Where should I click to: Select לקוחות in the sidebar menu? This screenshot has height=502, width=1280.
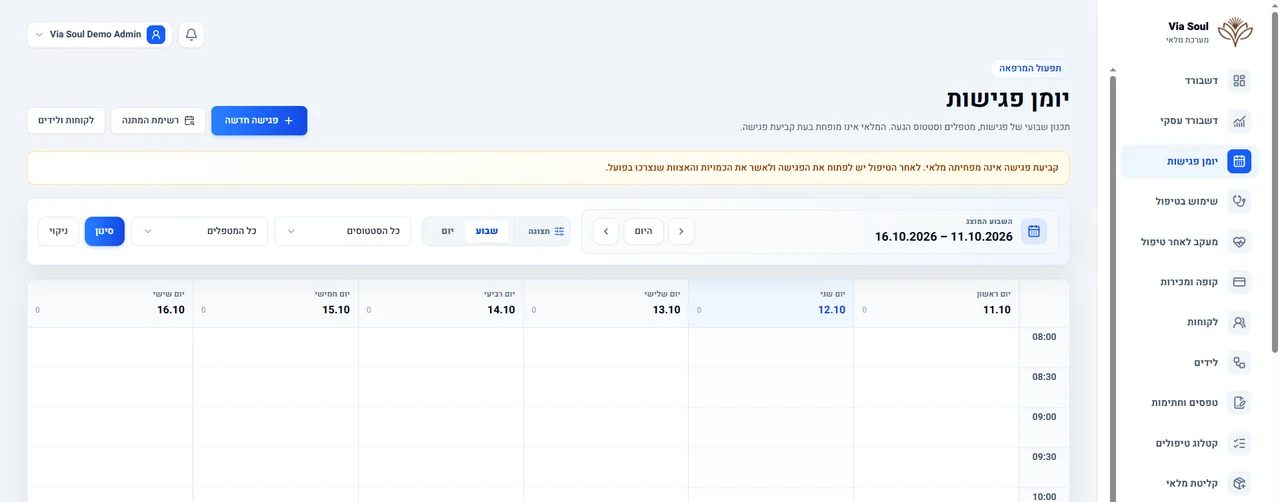point(1187,322)
